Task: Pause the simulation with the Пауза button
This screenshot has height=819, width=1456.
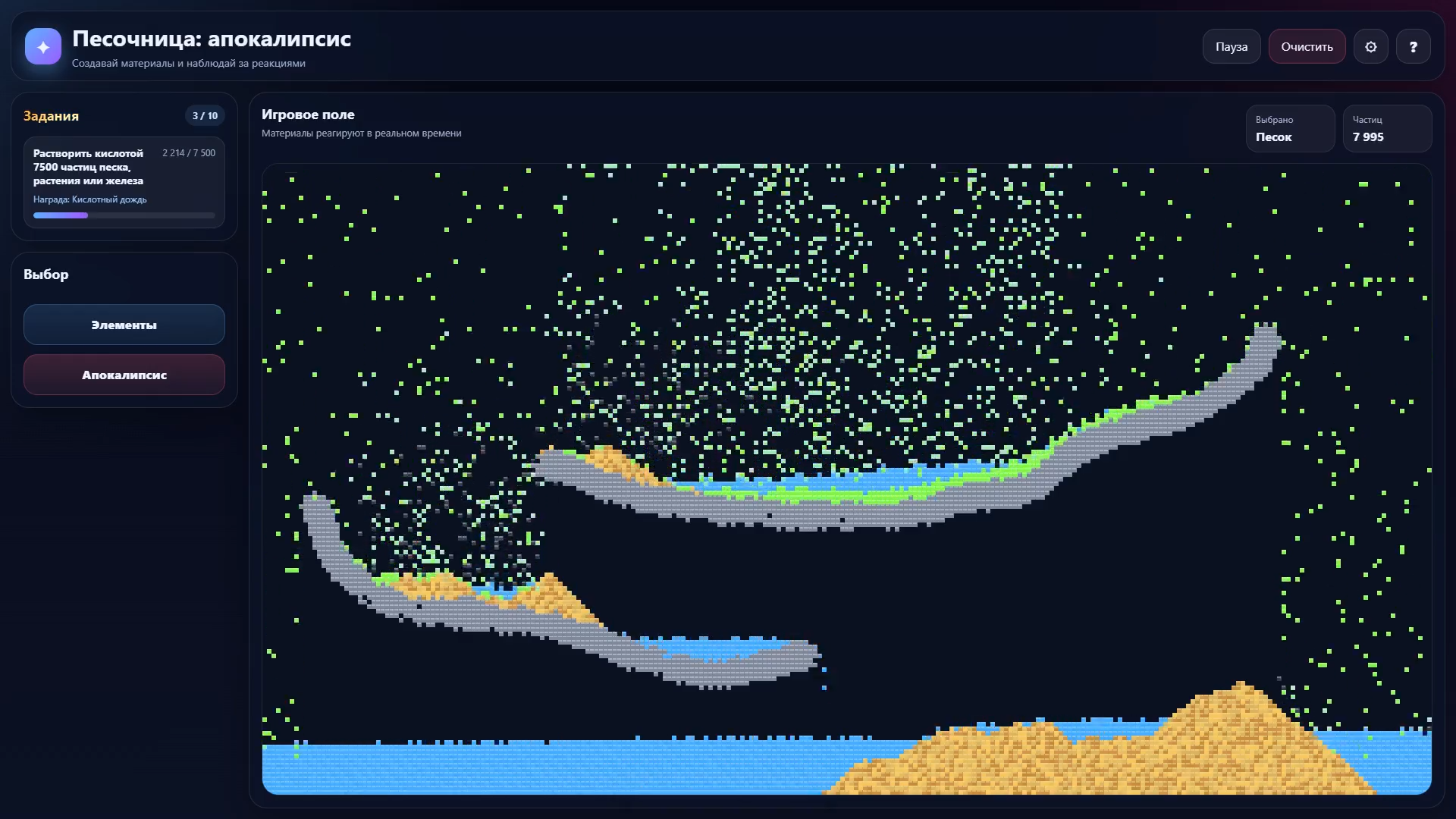Action: pos(1232,47)
